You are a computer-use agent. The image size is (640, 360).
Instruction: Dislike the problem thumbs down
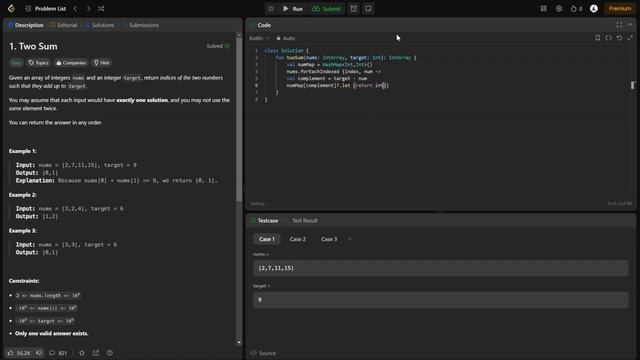tap(39, 353)
